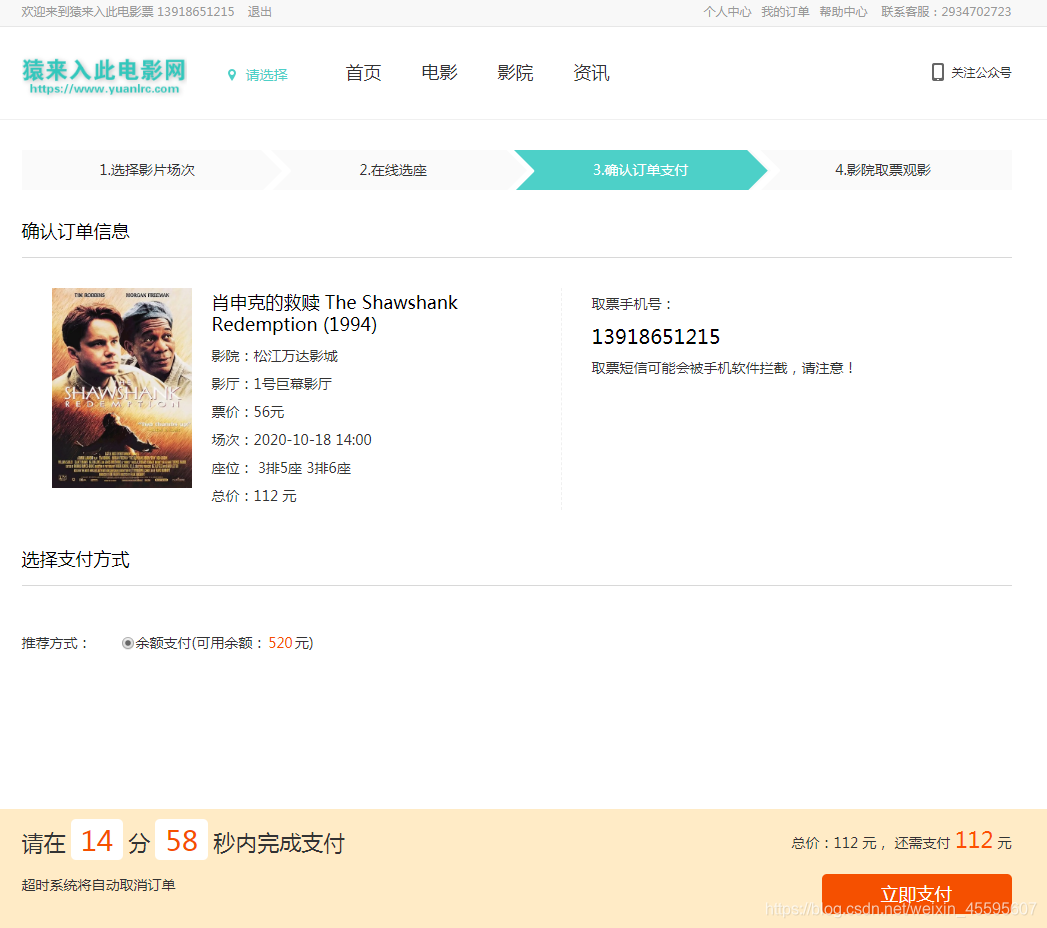
Task: Click step 2.在线选座
Action: pos(393,170)
